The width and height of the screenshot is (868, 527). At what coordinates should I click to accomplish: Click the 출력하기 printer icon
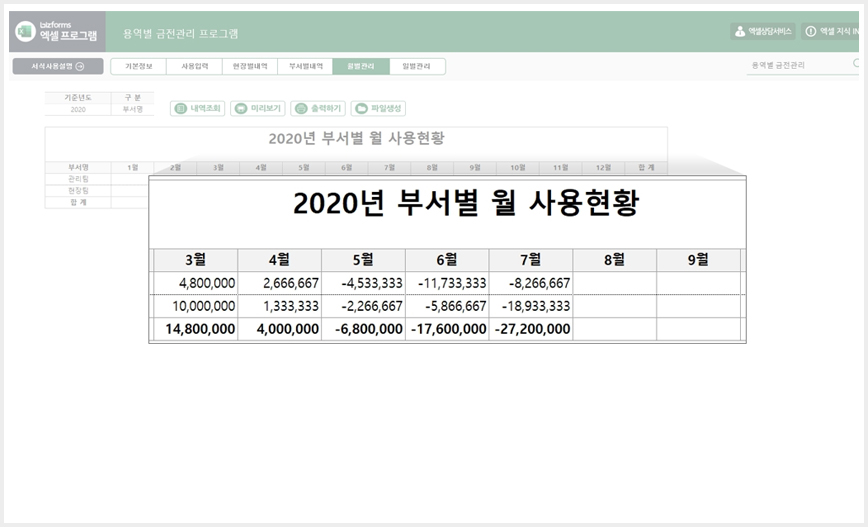(301, 108)
